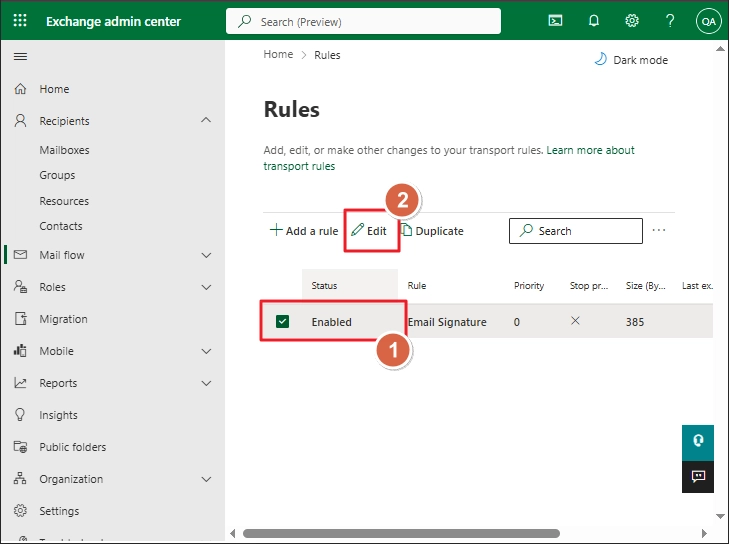This screenshot has height=544, width=729.
Task: Click the Migration icon in sidebar
Action: pos(20,318)
